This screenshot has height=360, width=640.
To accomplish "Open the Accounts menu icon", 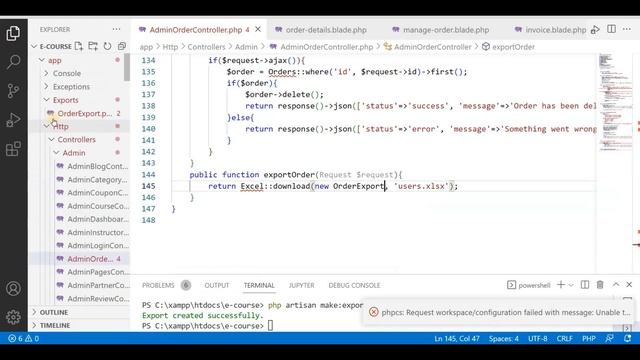I will click(13, 289).
